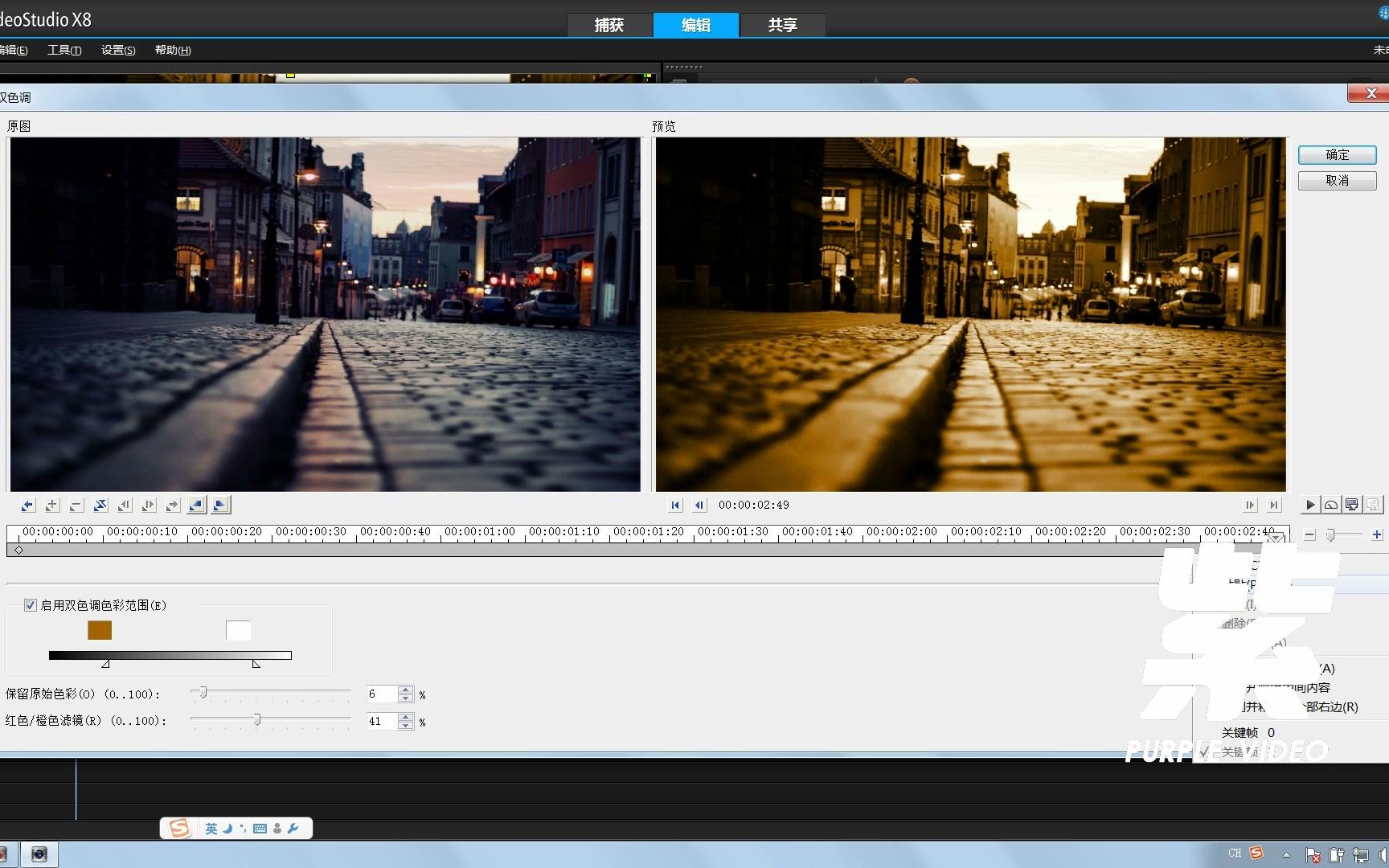This screenshot has width=1389, height=868.
Task: Click the 取消 button
Action: [1337, 180]
